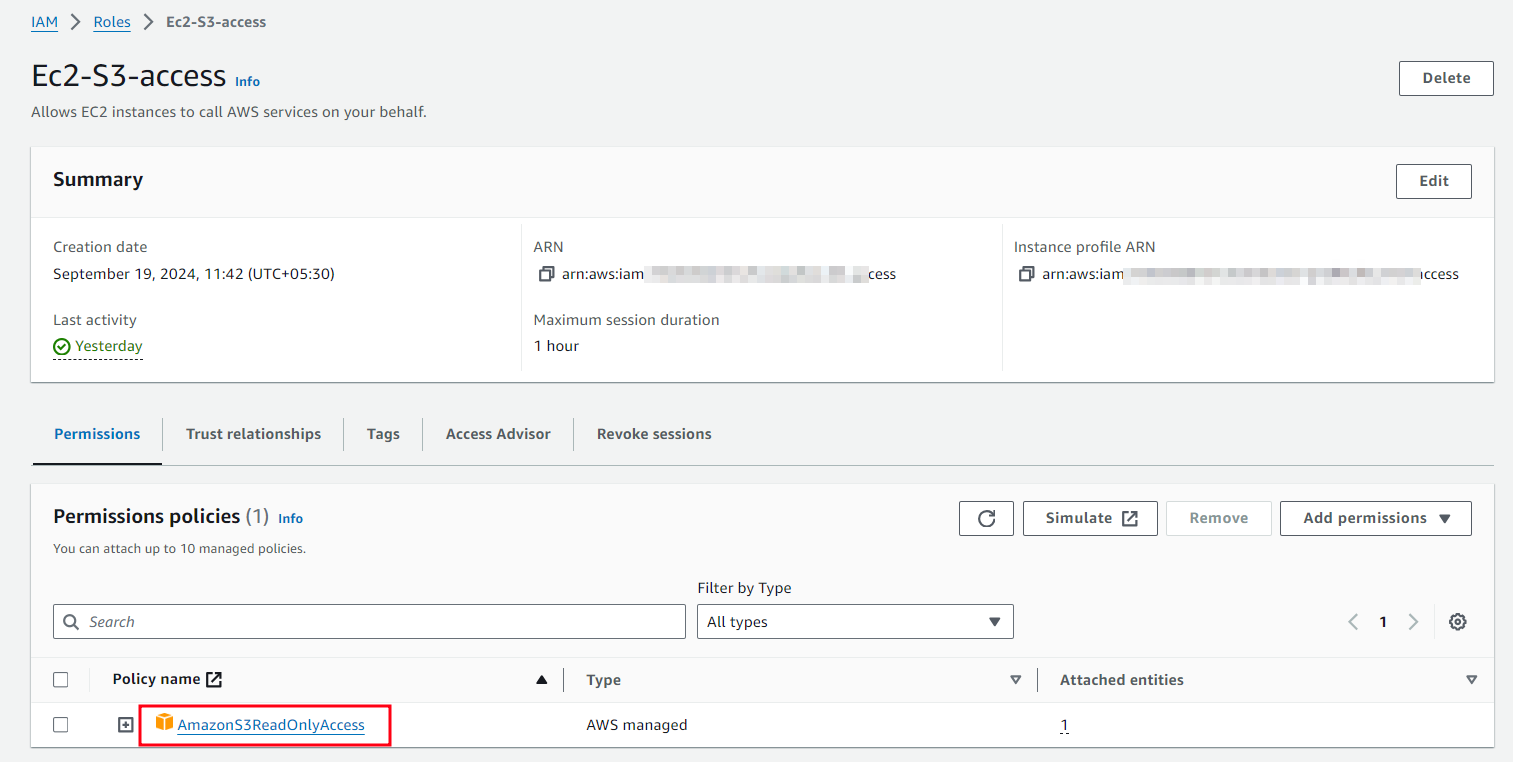Go to IAM breadcrumb link
Viewport: 1513px width, 762px height.
[44, 22]
